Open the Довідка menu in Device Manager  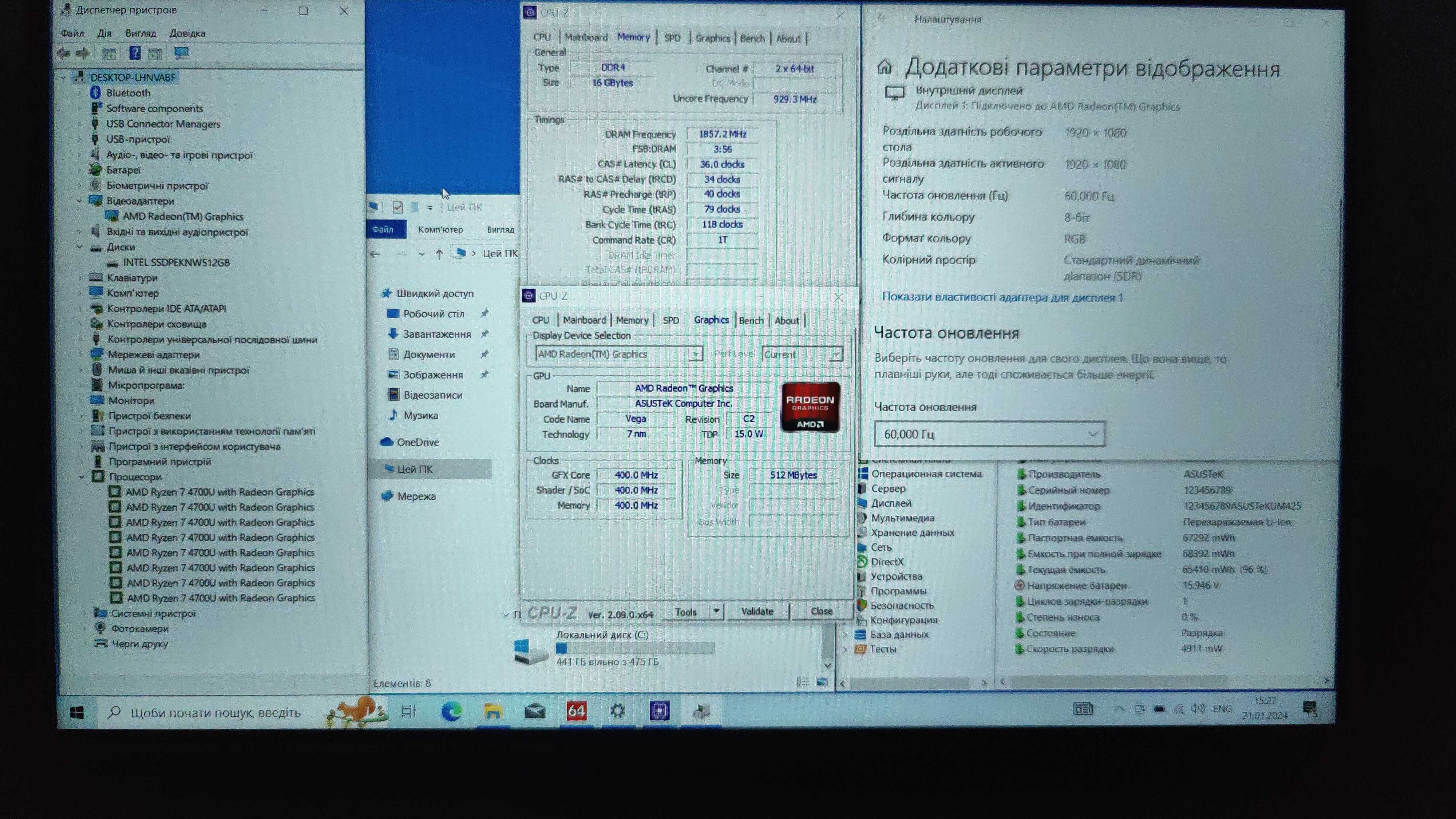pyautogui.click(x=188, y=33)
